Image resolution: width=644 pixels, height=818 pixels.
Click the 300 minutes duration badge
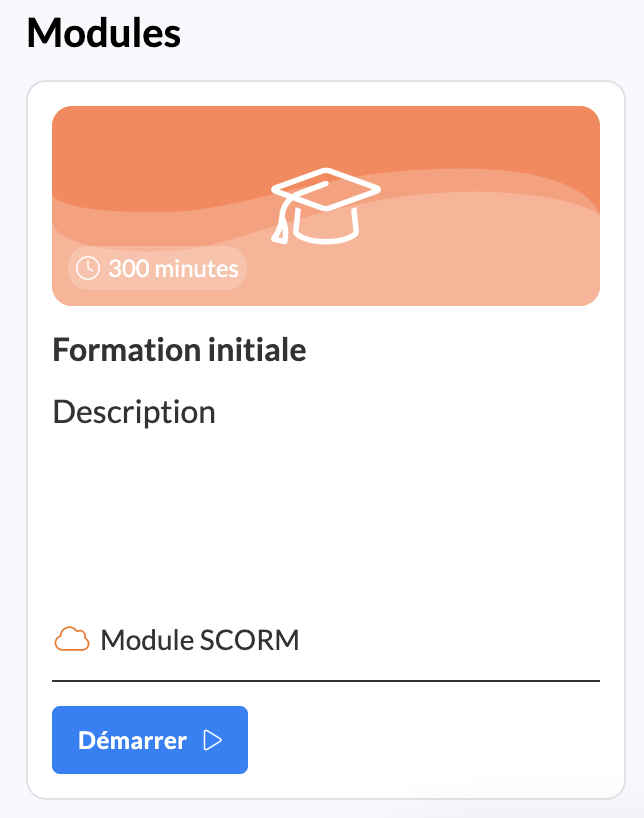coord(158,268)
